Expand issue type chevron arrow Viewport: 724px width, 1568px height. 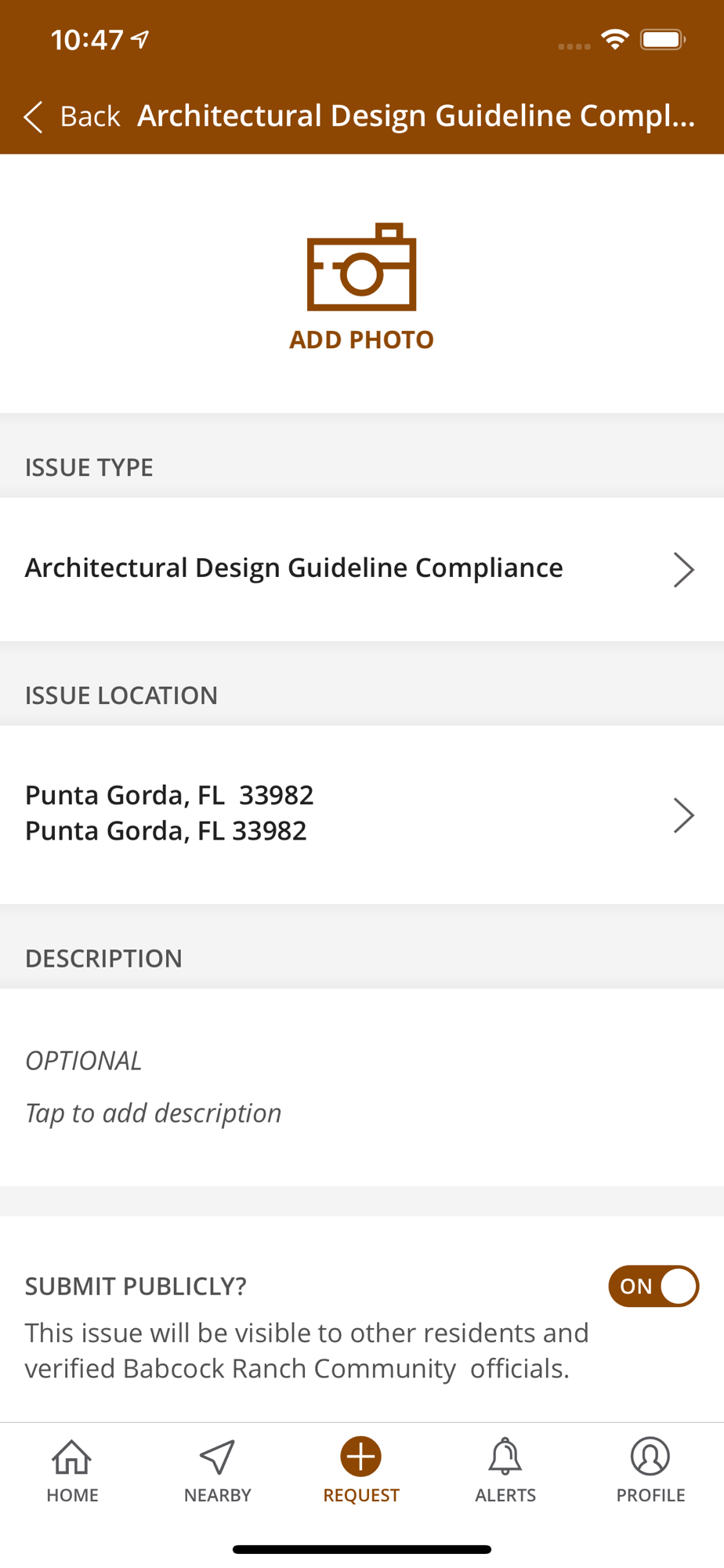pyautogui.click(x=684, y=569)
